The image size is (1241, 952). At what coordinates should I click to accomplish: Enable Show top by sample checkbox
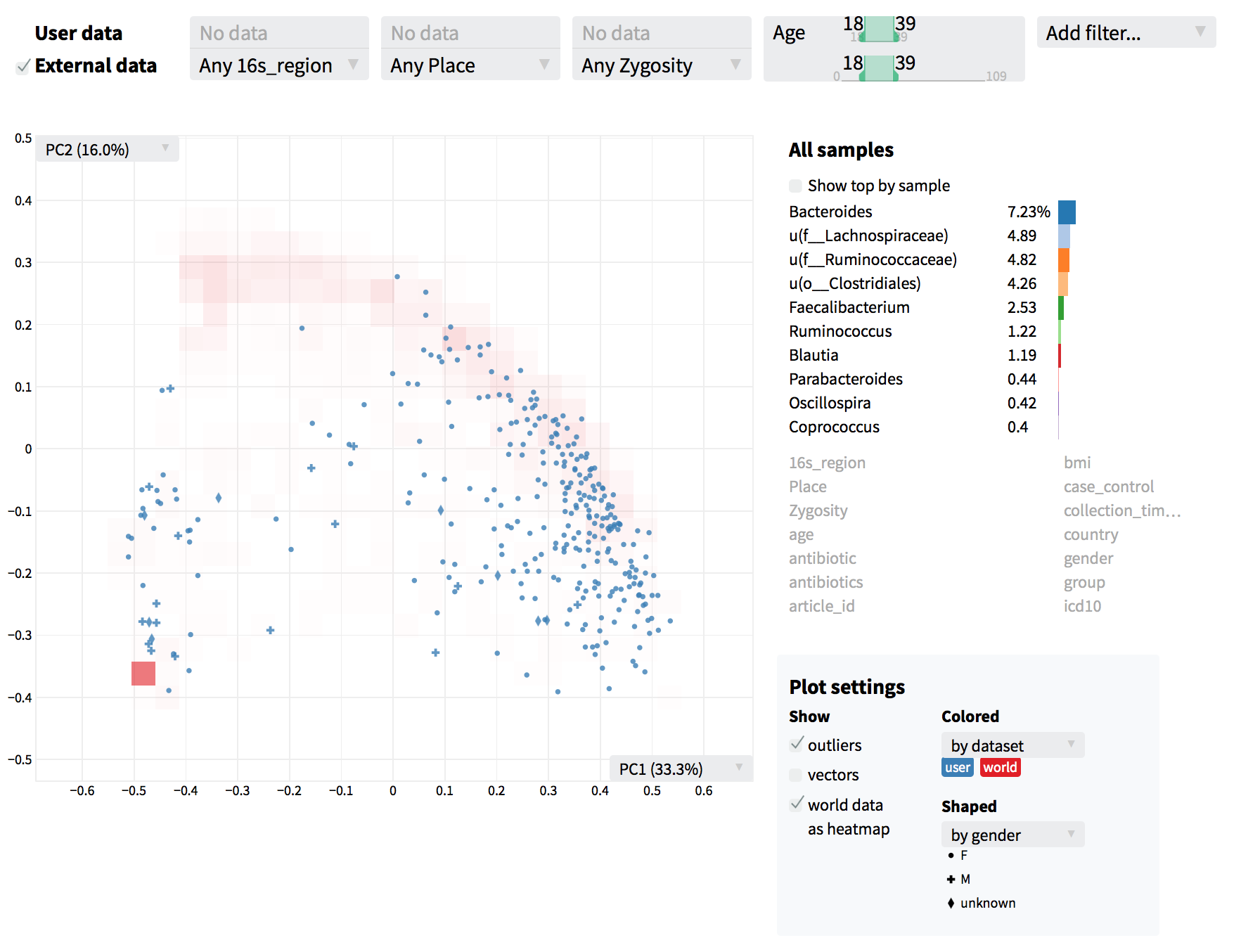click(x=795, y=186)
